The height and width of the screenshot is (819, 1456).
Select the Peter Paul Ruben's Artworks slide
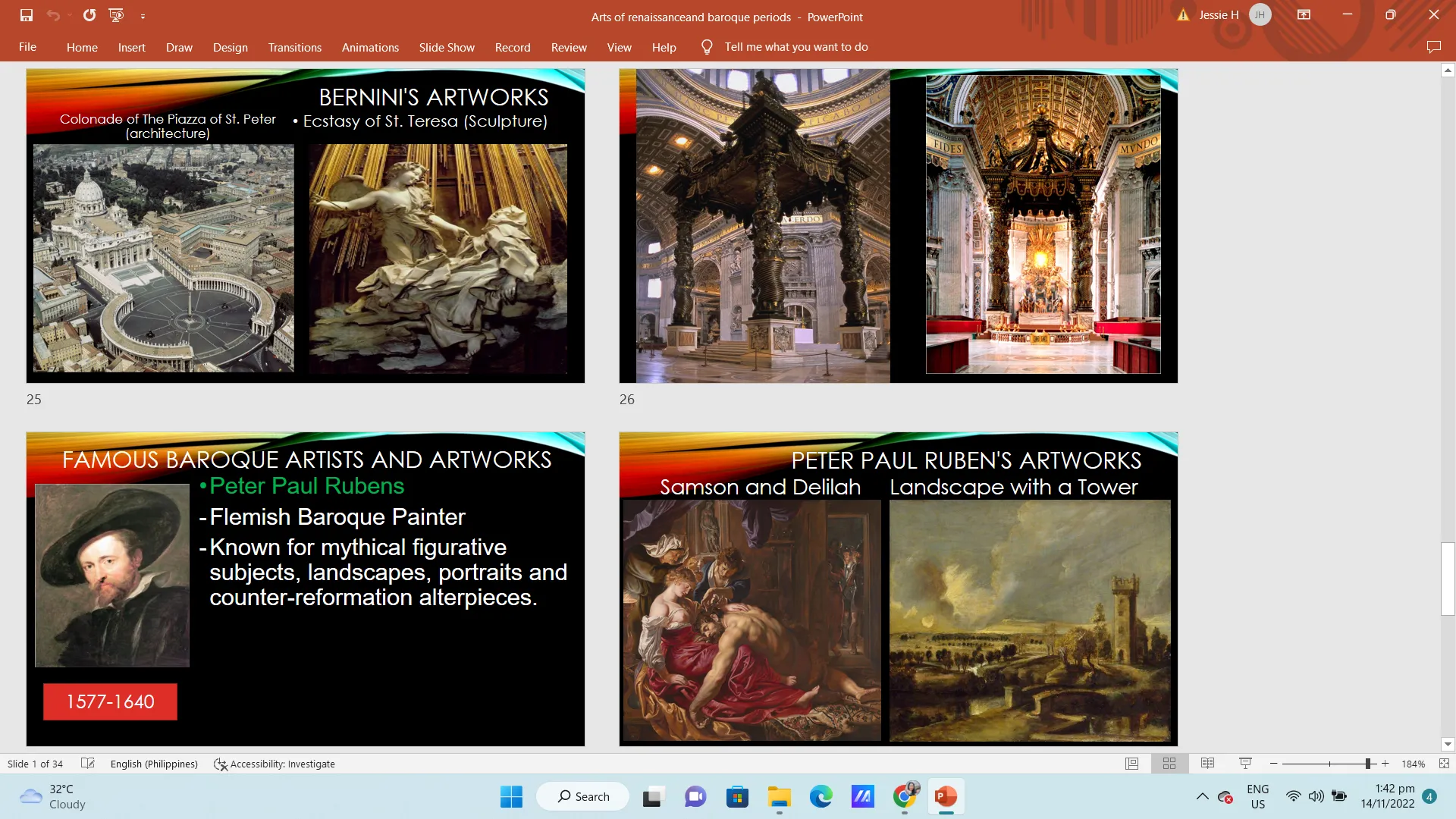coord(899,589)
